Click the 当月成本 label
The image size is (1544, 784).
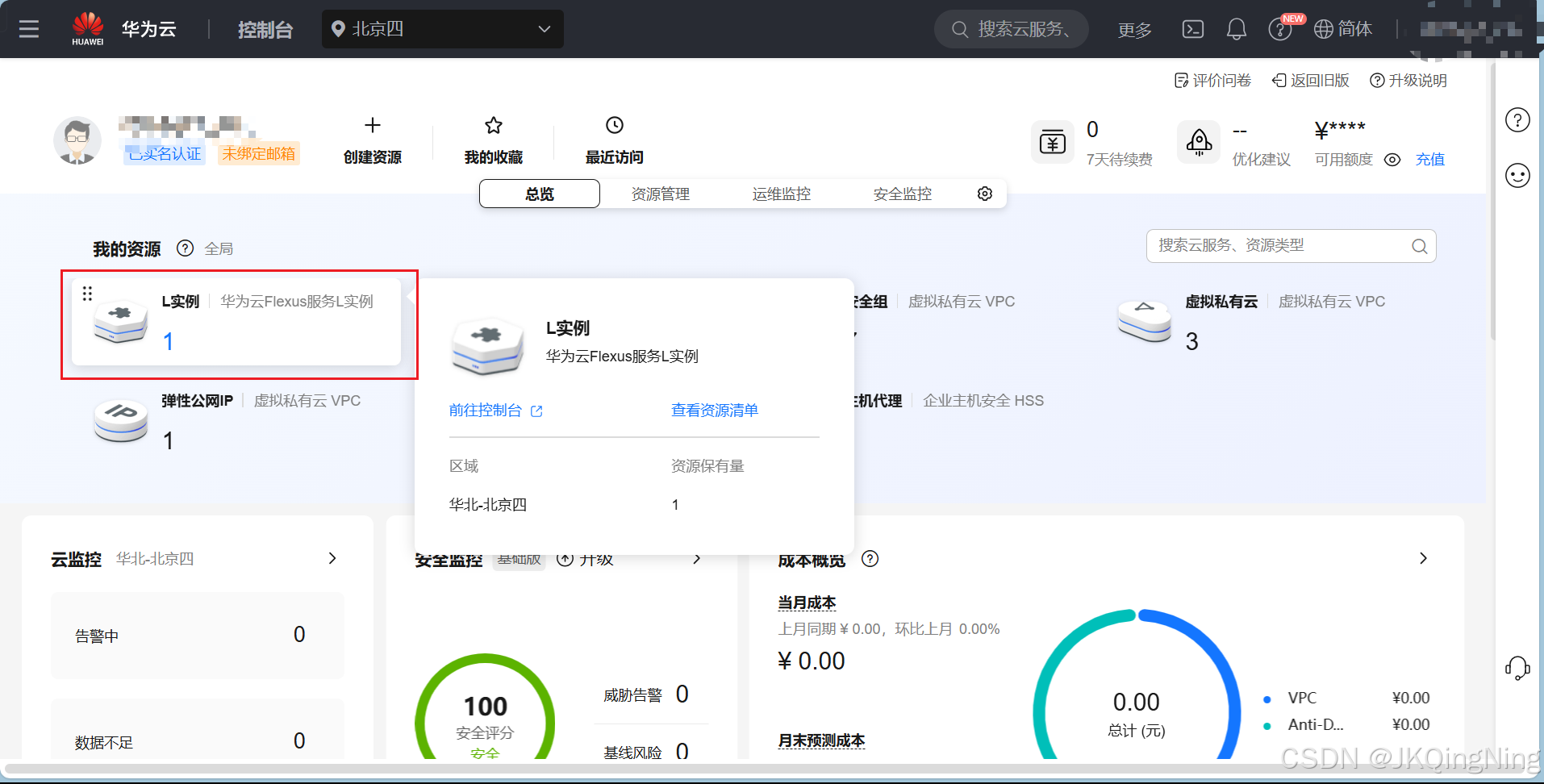coord(807,603)
